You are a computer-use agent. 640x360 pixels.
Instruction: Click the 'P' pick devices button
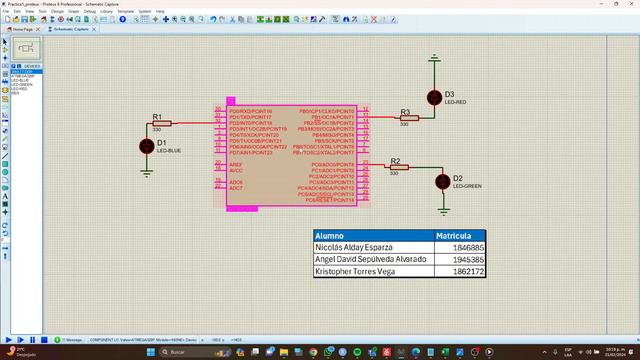(x=13, y=66)
